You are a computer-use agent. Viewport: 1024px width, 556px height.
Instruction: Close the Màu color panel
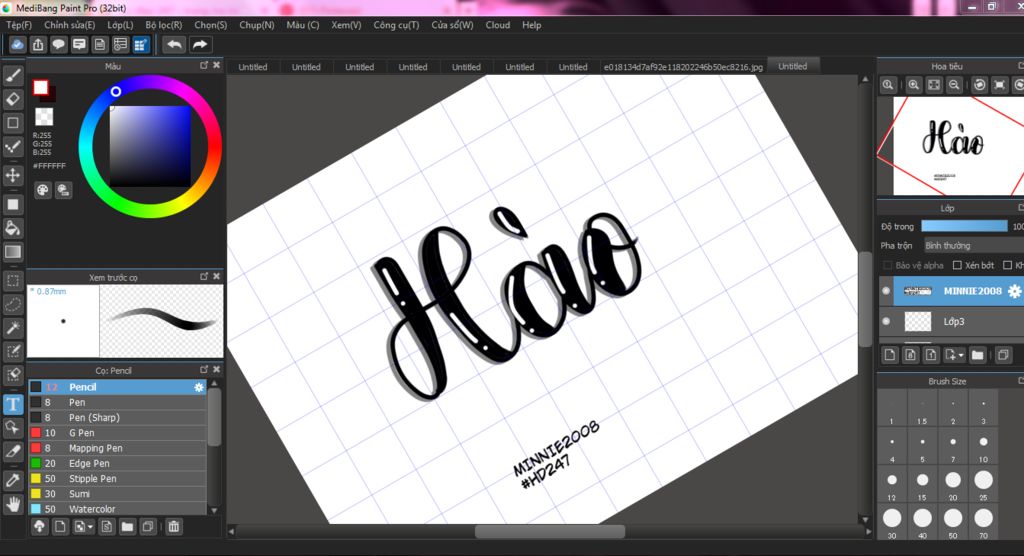(217, 65)
